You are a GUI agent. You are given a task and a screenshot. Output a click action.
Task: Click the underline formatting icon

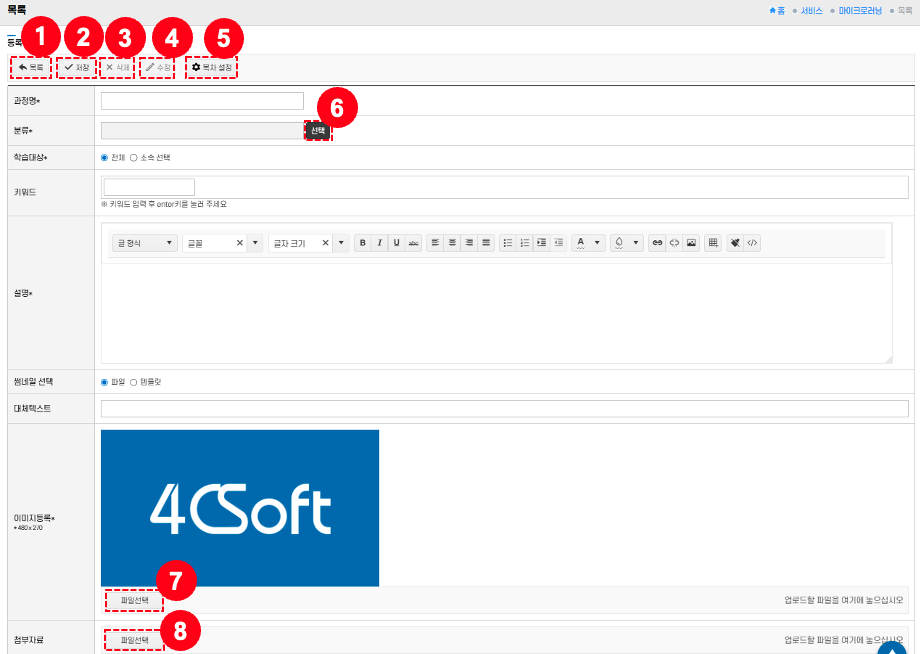coord(396,243)
